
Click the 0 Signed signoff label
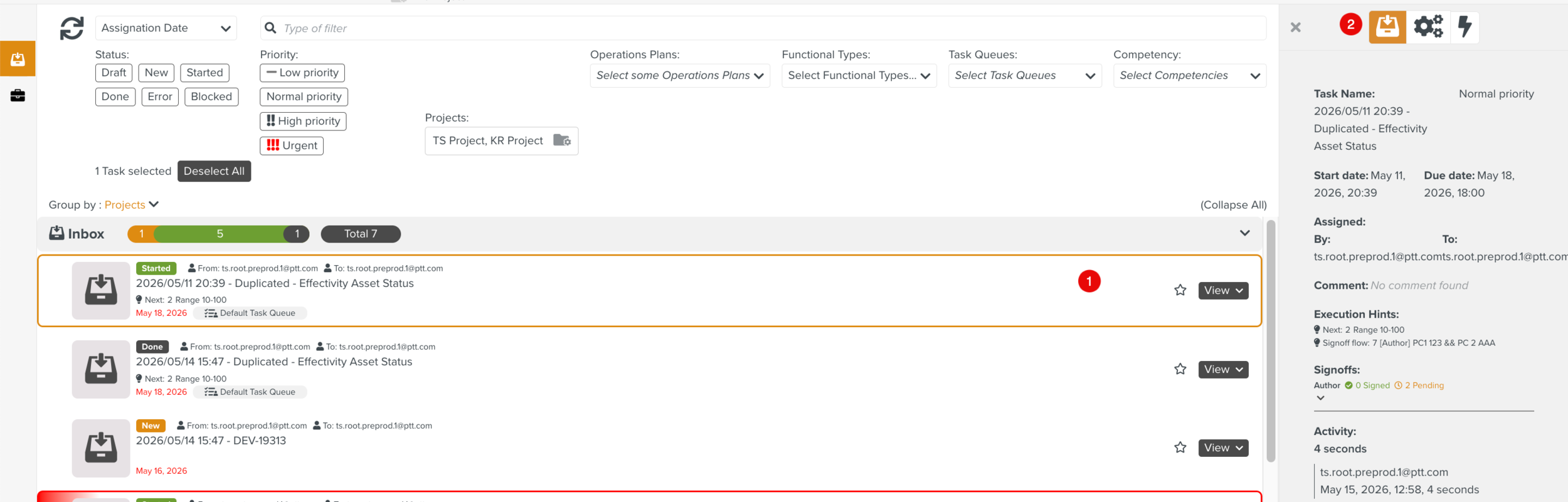coord(1367,385)
